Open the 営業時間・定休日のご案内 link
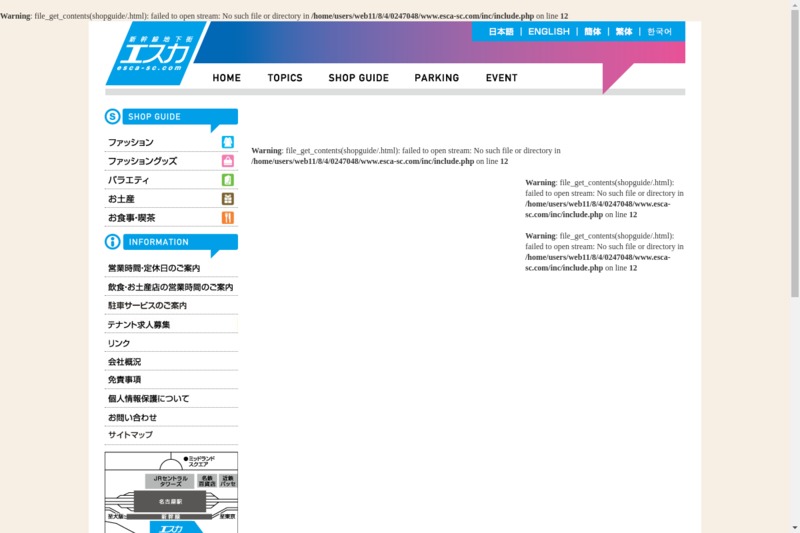The height and width of the screenshot is (533, 800). pos(154,268)
